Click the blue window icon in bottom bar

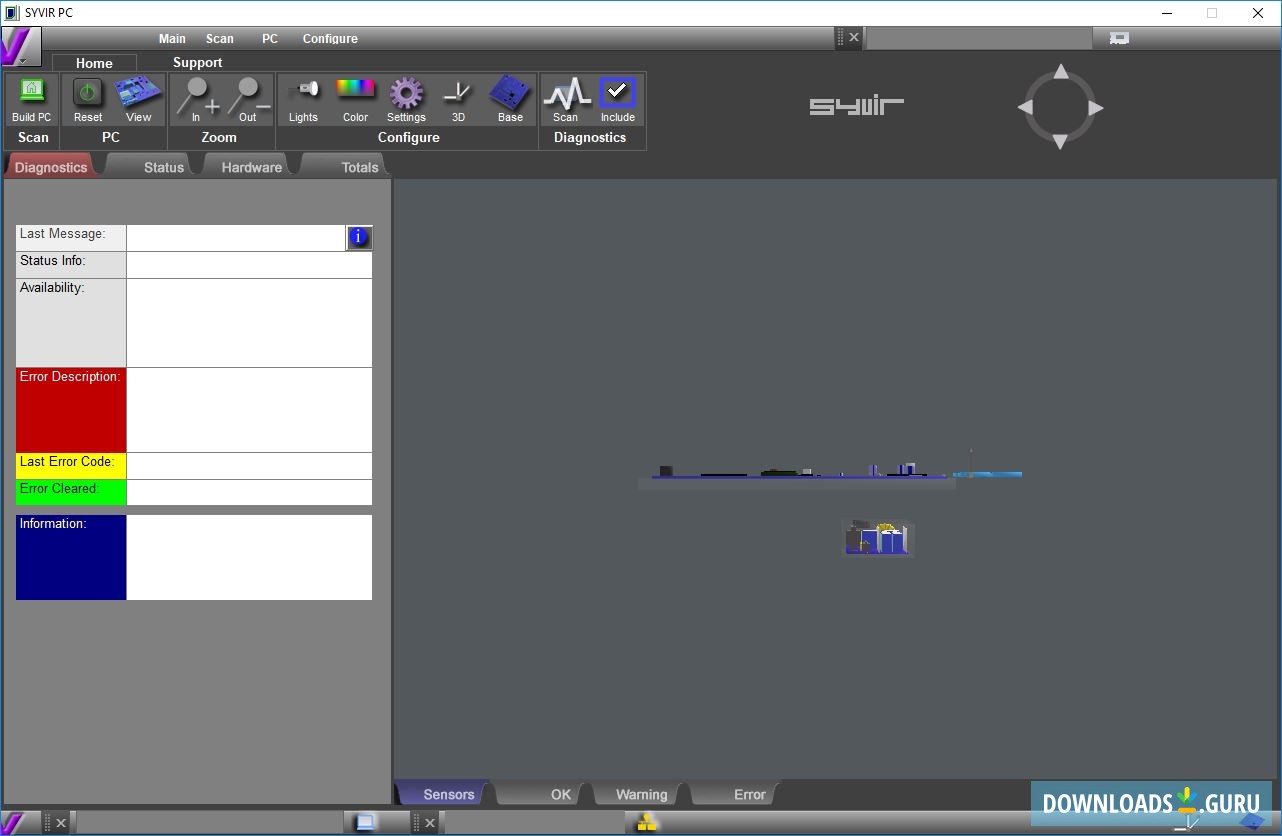point(365,822)
